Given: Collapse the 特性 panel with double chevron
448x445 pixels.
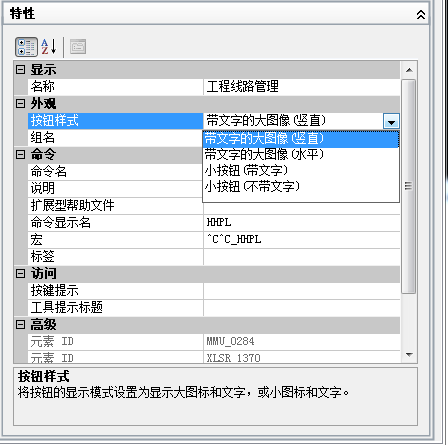Looking at the screenshot, I should pos(421,15).
